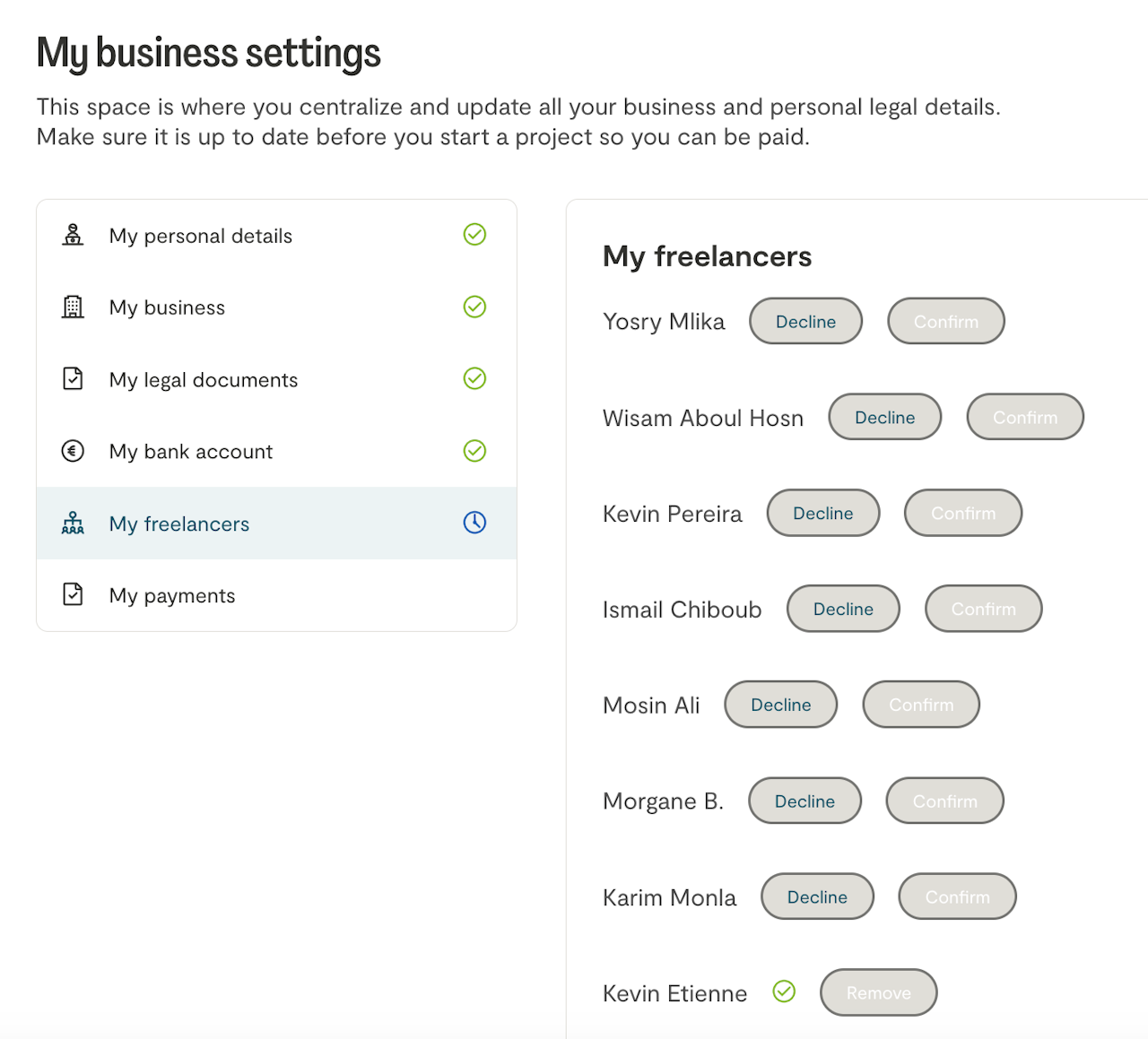Click green checkmark next to Kevin Etienne
1148x1039 pixels.
[x=784, y=991]
